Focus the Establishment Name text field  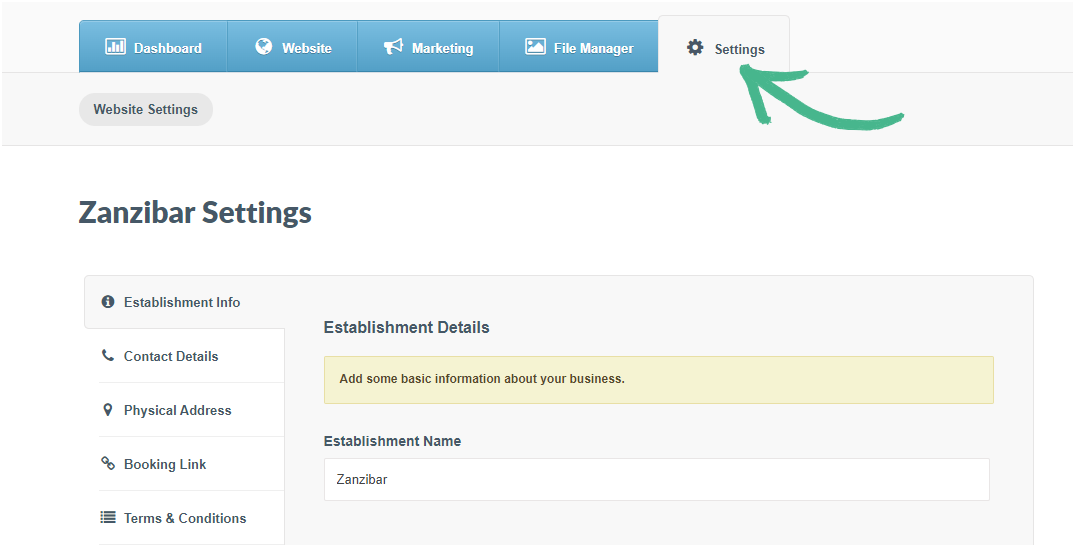tap(656, 480)
